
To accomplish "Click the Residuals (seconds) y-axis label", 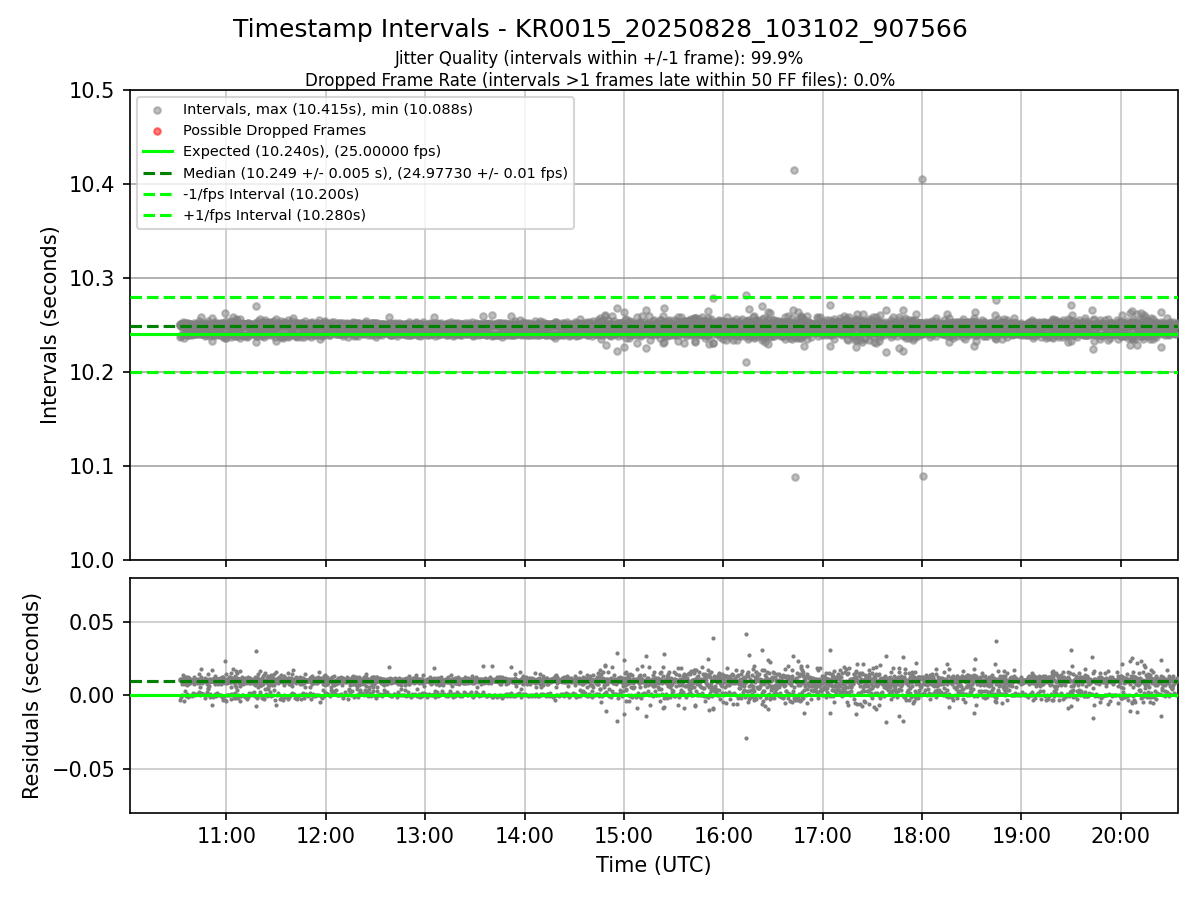I will coord(32,696).
